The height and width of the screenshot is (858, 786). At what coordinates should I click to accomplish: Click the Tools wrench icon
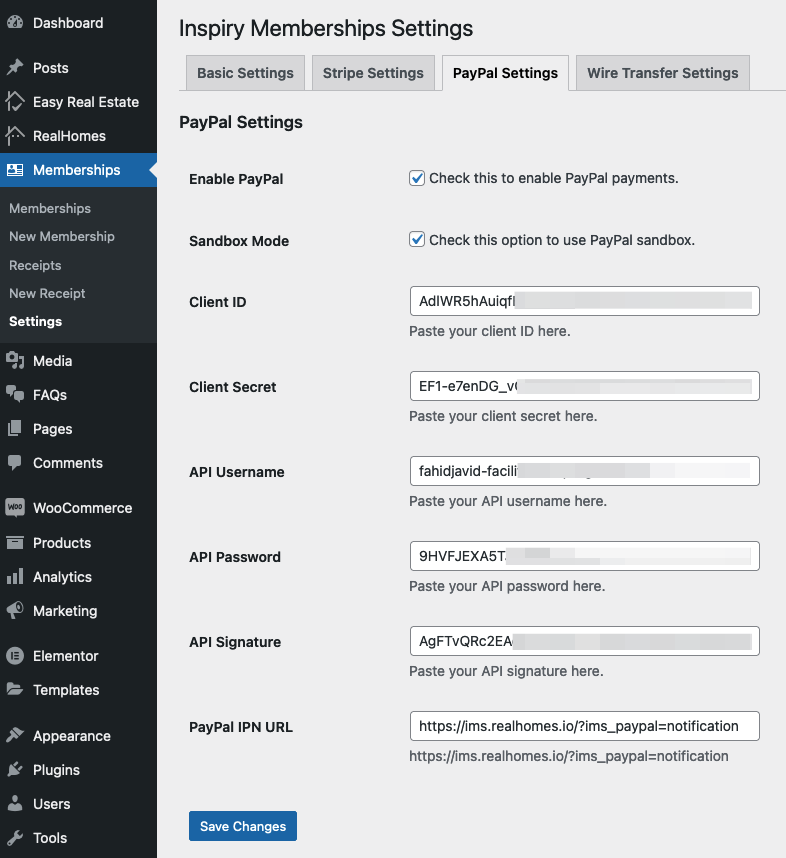(15, 837)
